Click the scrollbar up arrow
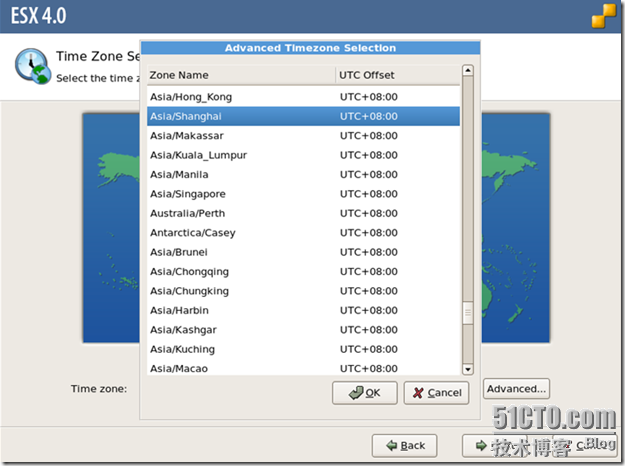The height and width of the screenshot is (466, 625). (468, 71)
